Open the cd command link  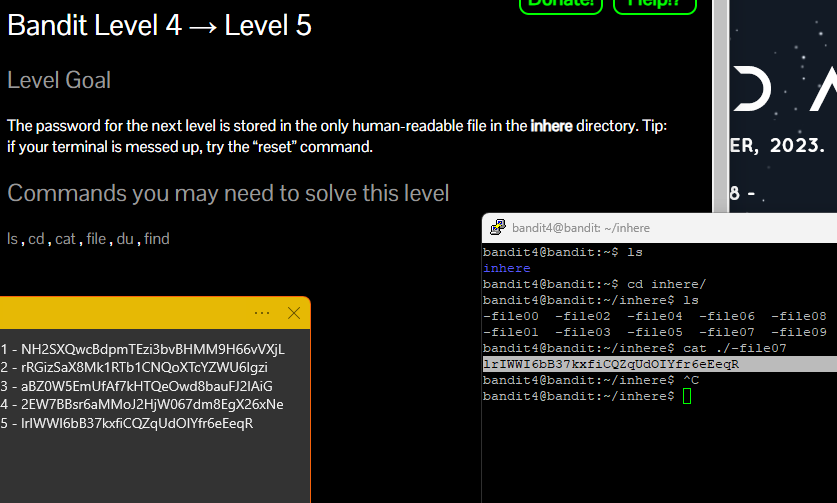pos(36,239)
